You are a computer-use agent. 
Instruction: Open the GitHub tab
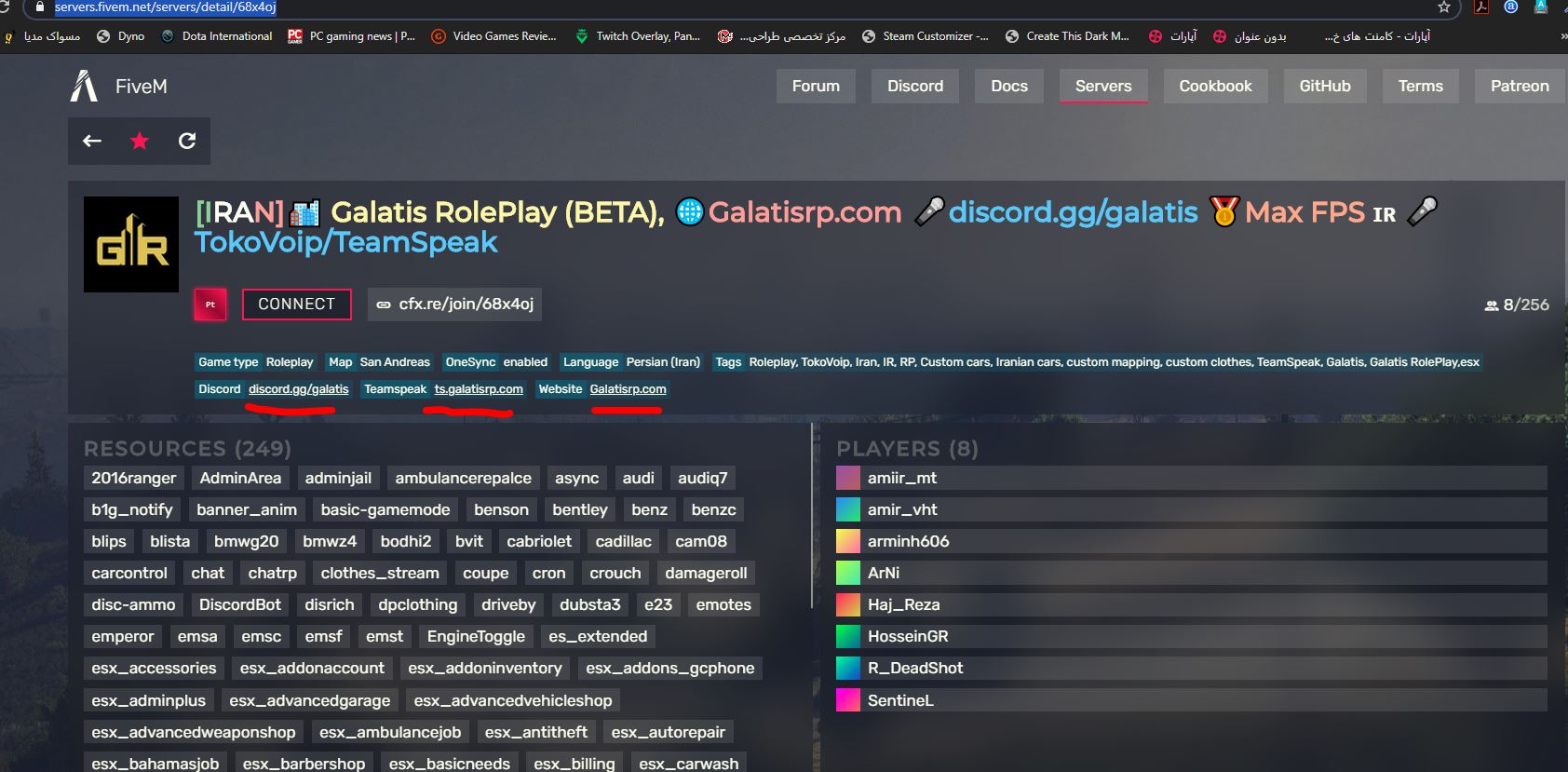click(1325, 86)
